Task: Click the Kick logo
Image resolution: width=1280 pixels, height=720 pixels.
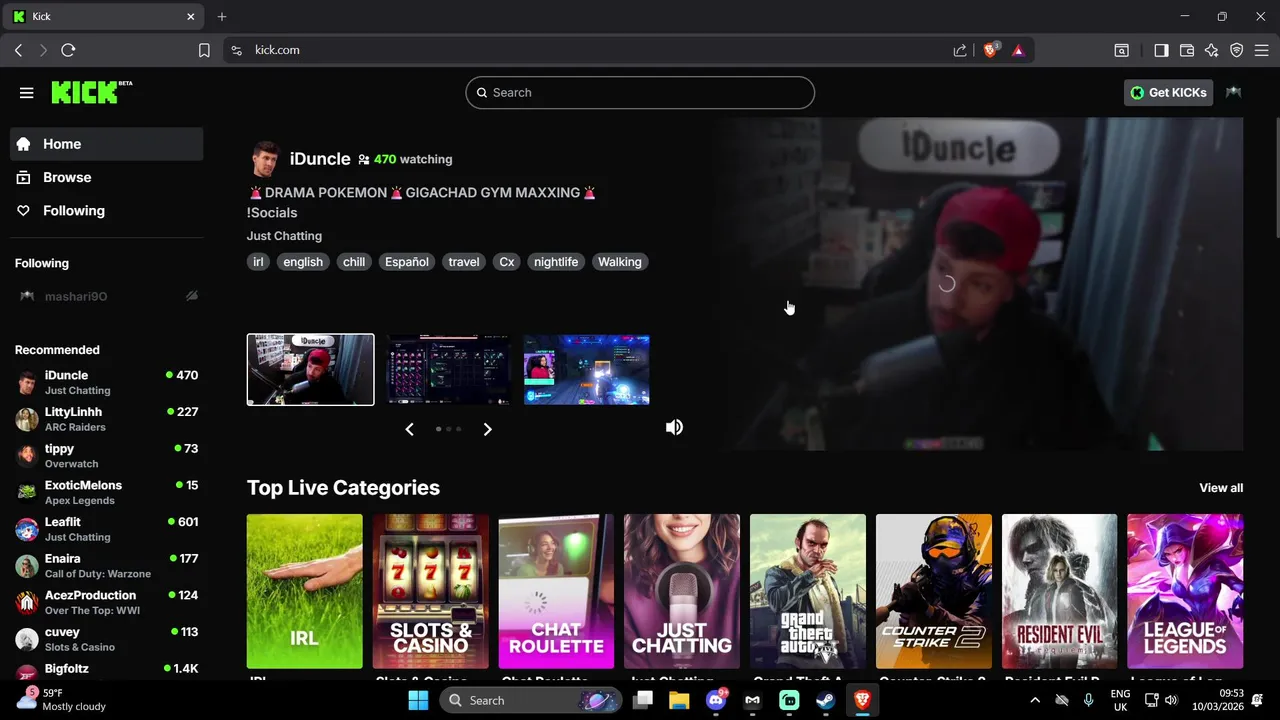Action: click(x=92, y=92)
